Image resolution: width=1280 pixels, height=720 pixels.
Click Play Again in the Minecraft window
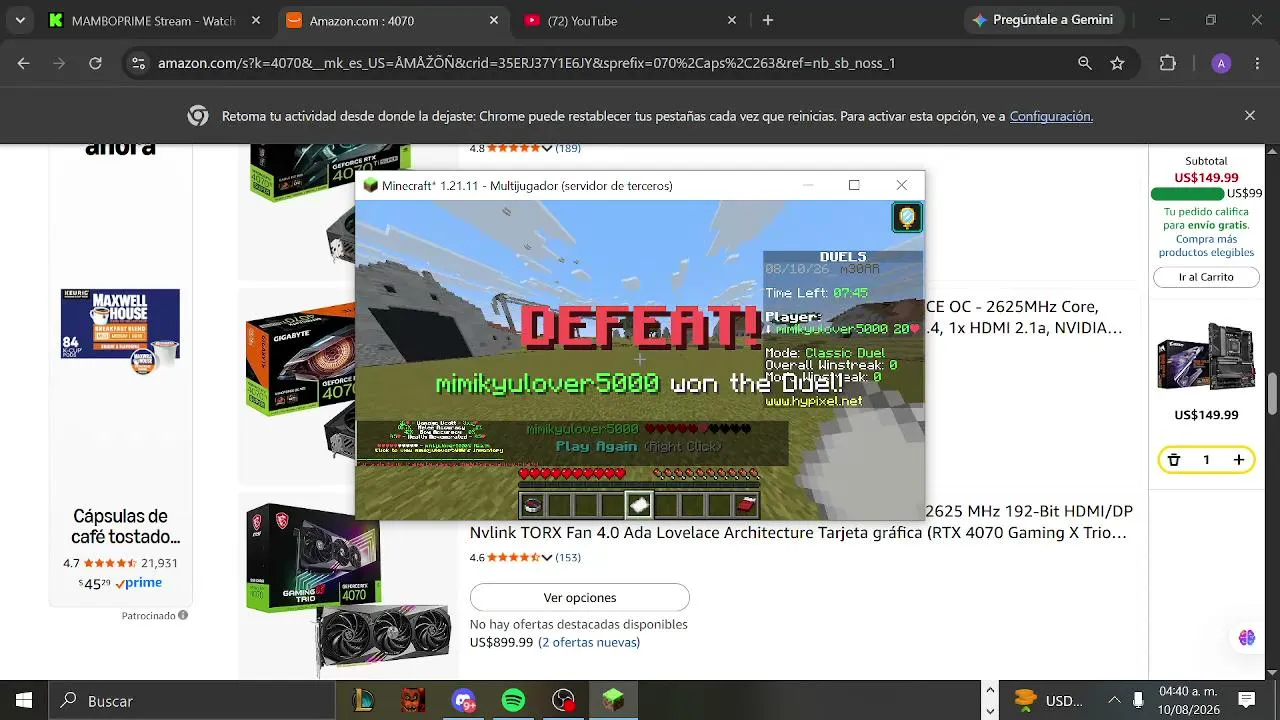tap(596, 446)
